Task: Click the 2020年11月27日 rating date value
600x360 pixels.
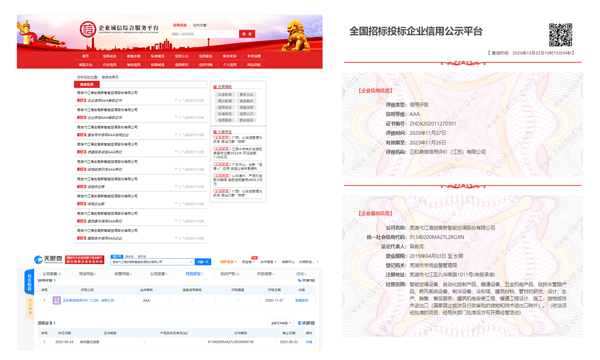Action: [428, 133]
